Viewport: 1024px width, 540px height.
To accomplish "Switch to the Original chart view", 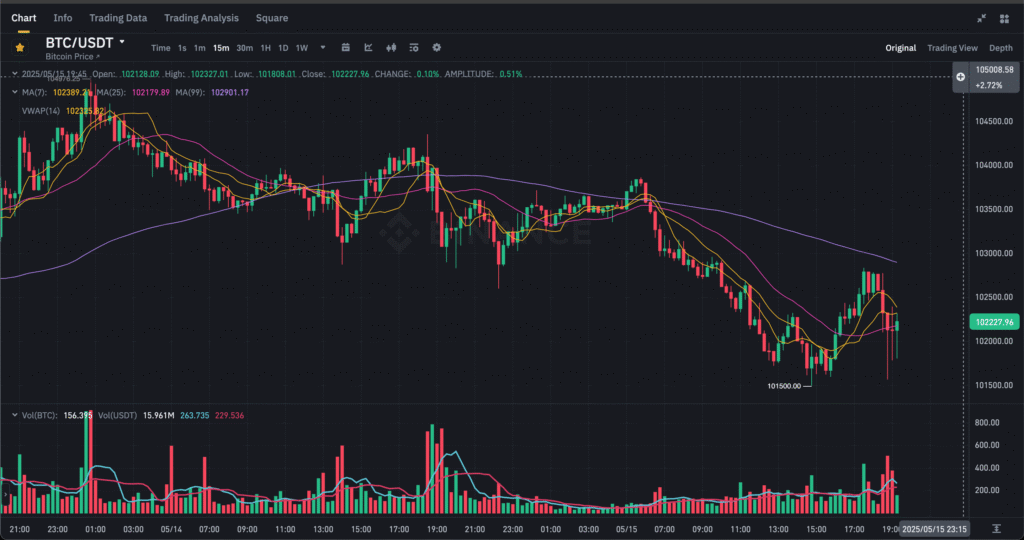I will point(900,48).
